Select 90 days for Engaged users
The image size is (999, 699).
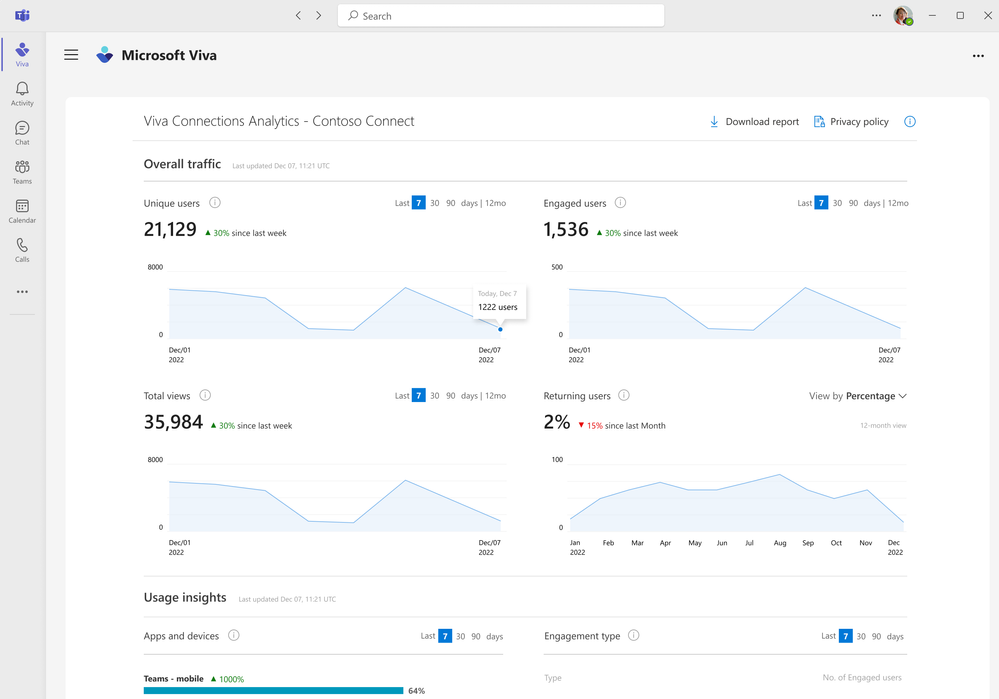click(x=853, y=203)
